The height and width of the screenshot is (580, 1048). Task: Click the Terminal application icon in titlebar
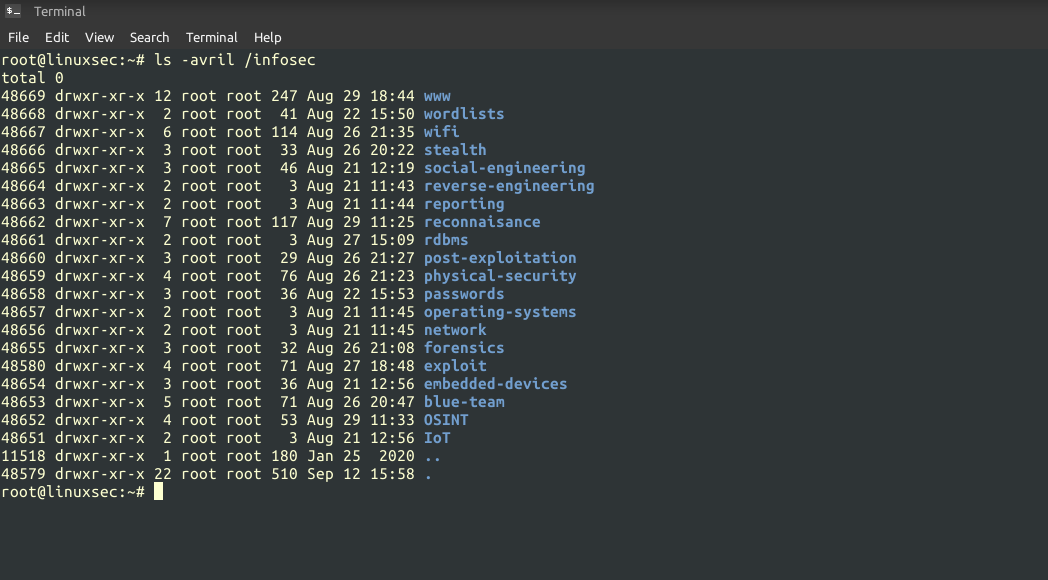[14, 11]
